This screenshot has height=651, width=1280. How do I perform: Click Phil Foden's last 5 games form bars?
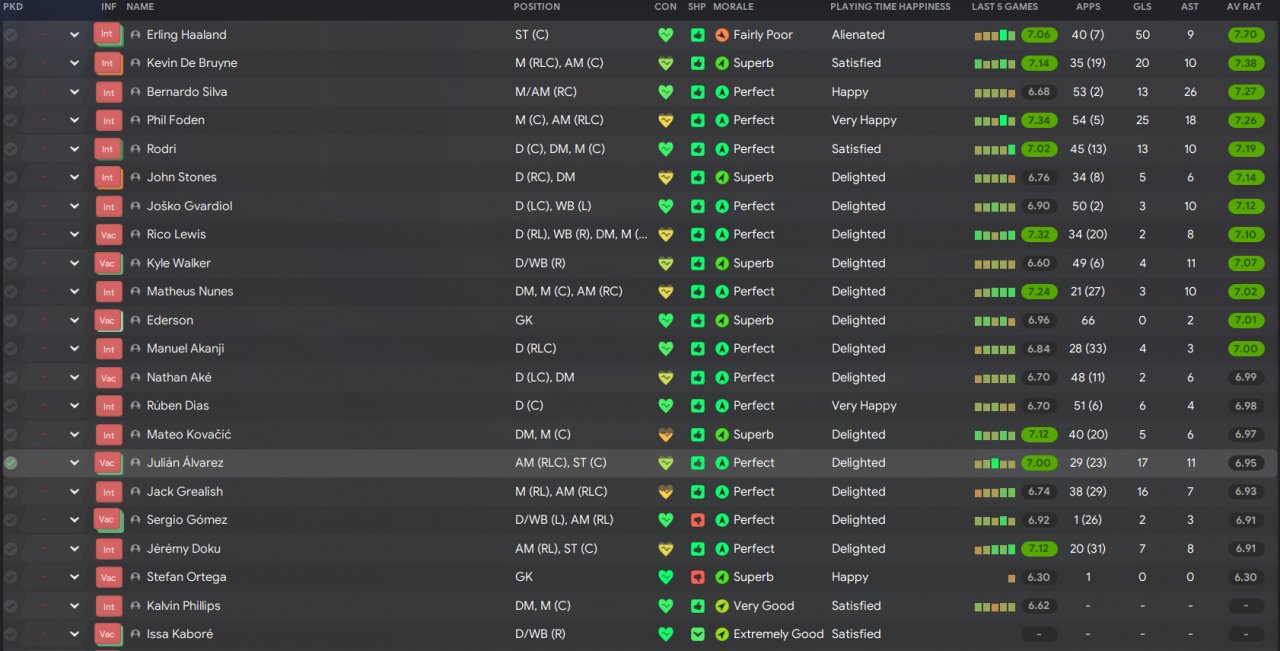tap(995, 121)
